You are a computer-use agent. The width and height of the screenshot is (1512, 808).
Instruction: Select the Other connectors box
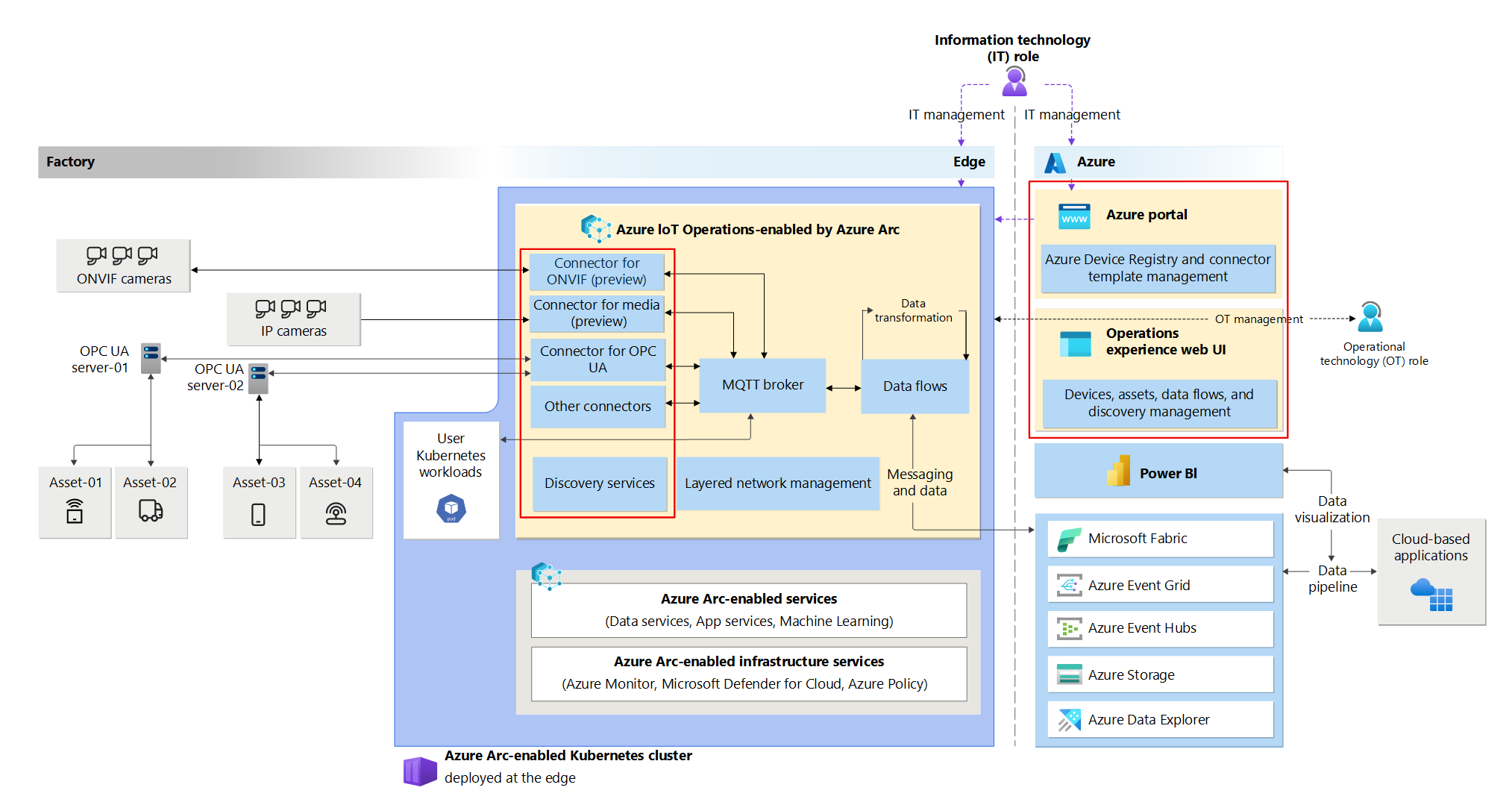point(597,407)
